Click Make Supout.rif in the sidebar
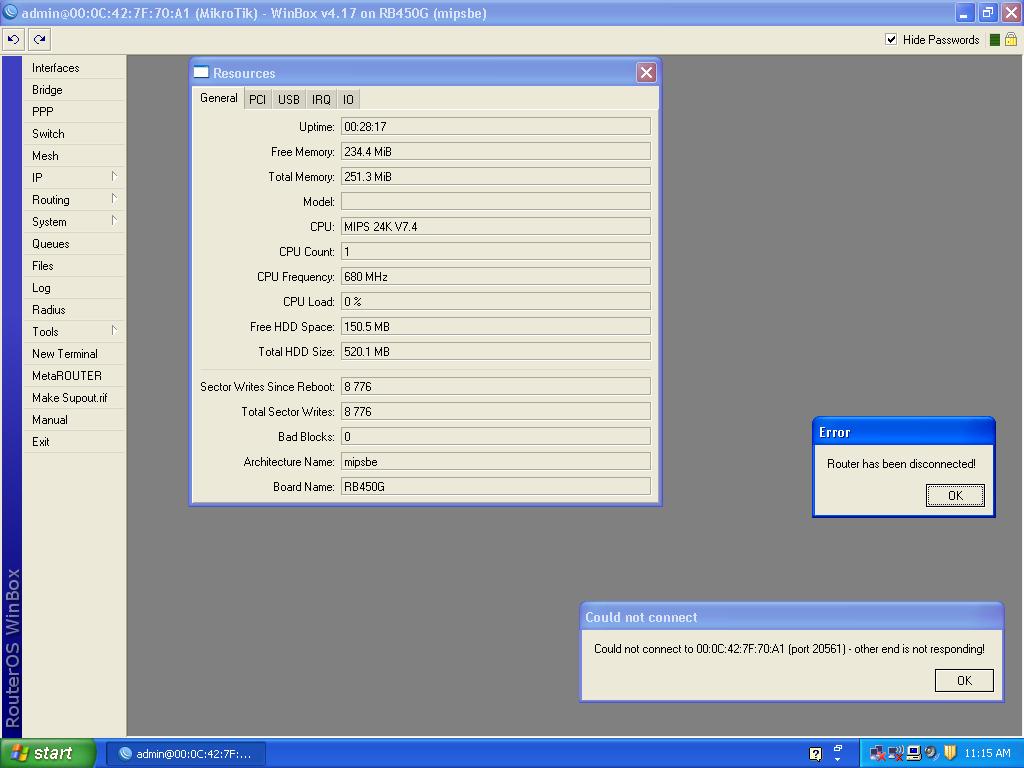This screenshot has height=768, width=1024. coord(74,398)
